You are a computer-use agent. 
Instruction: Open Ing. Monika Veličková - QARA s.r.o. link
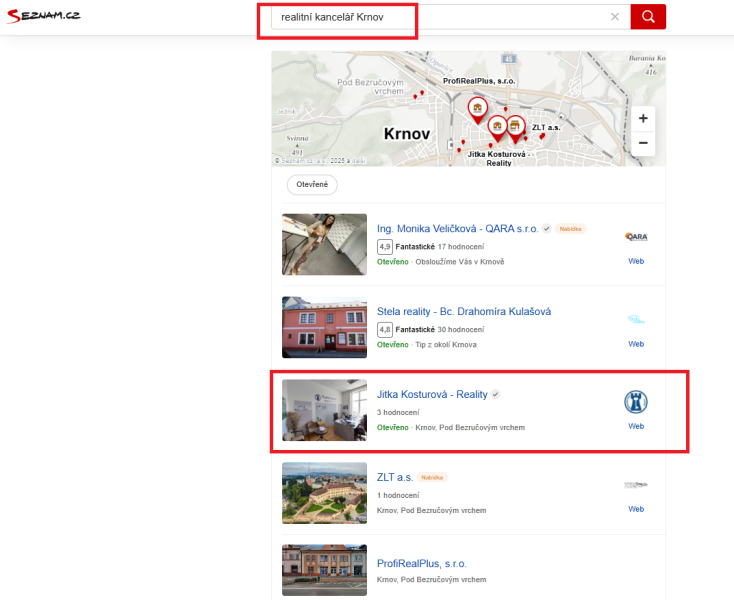[457, 228]
